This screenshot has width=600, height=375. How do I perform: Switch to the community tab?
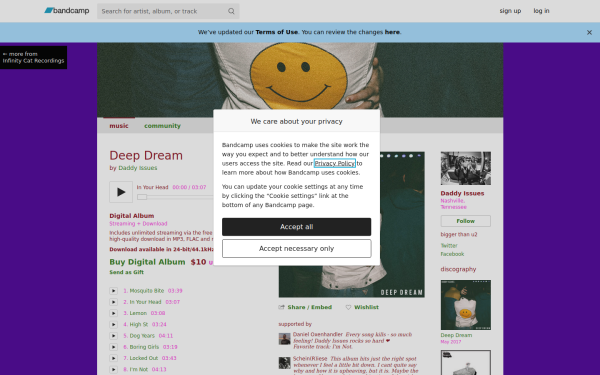162,126
